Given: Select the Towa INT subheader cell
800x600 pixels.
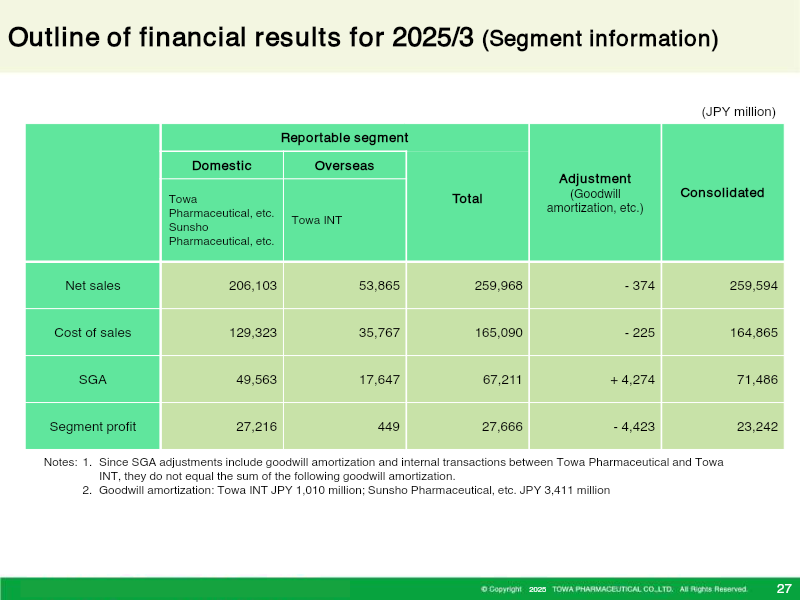Looking at the screenshot, I should coord(344,220).
